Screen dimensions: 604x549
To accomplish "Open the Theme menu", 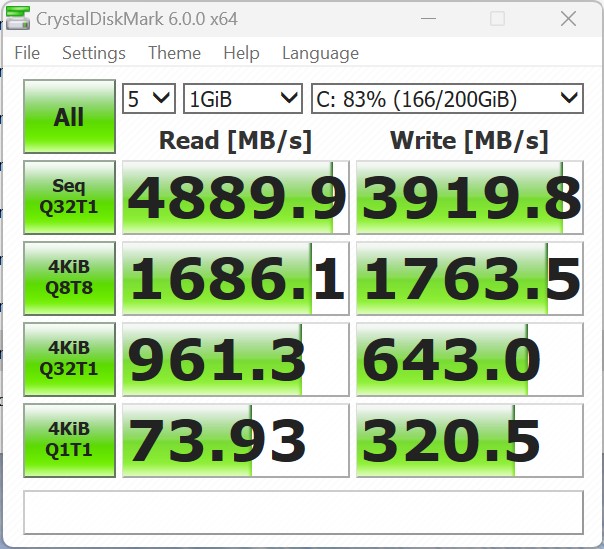I will point(174,53).
